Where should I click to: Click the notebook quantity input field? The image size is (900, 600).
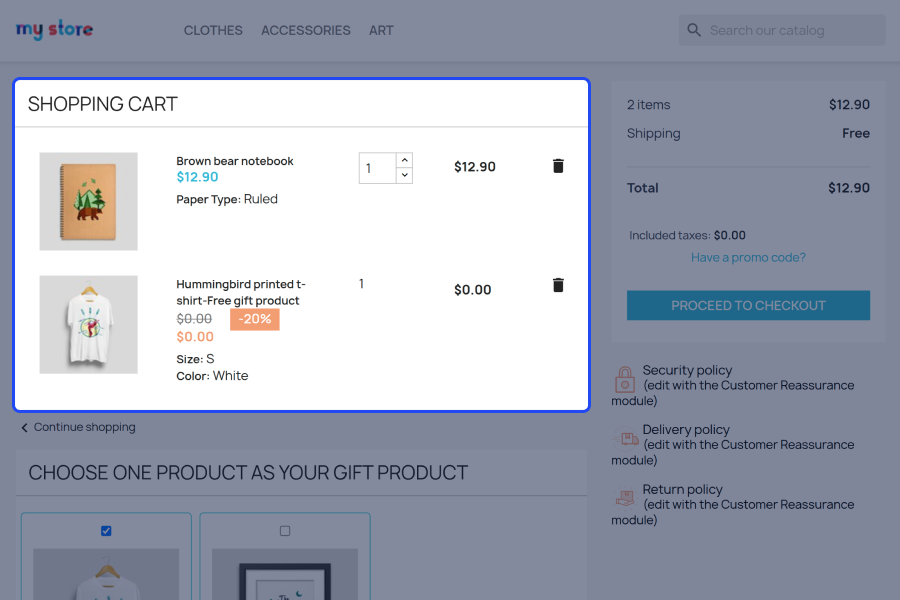[x=377, y=168]
